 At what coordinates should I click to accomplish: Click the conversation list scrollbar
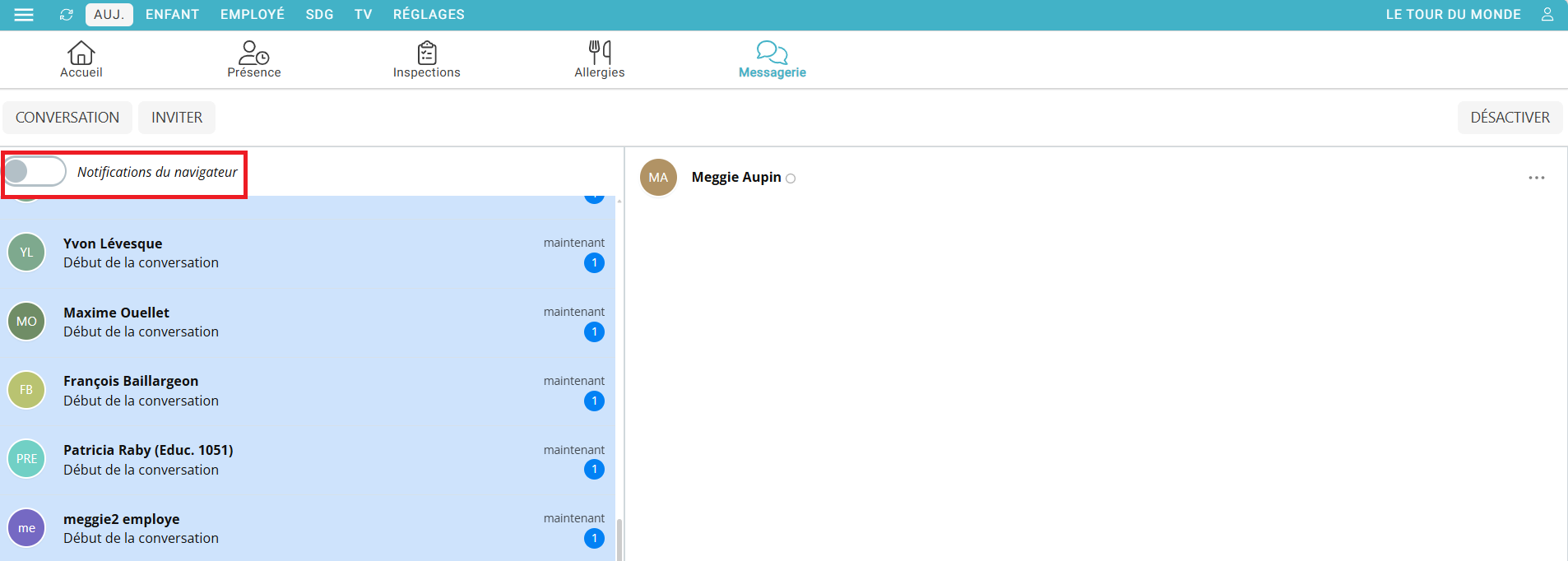click(619, 538)
